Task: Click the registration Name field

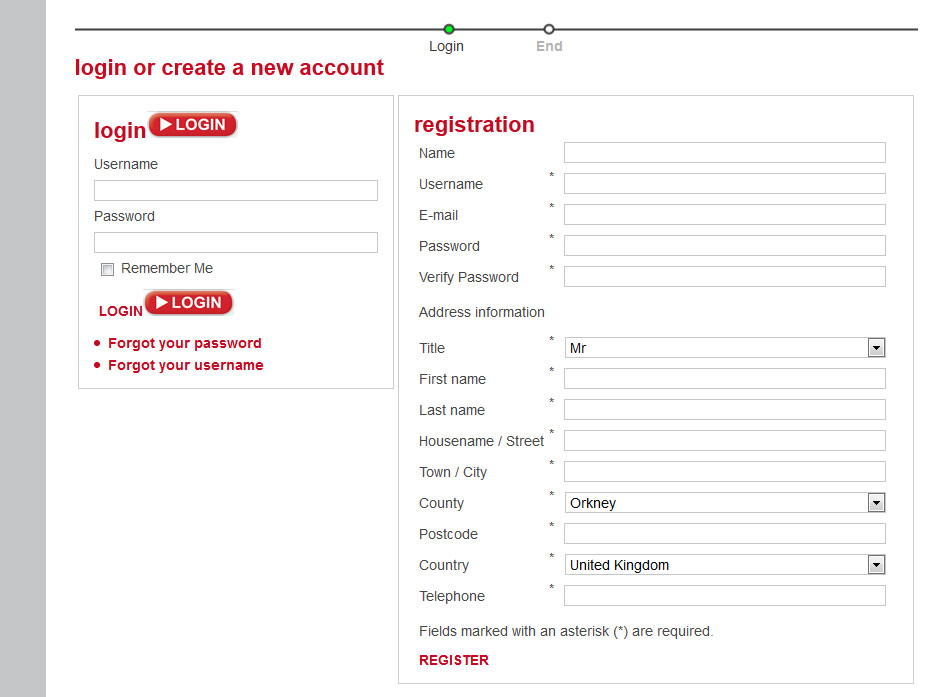Action: point(725,152)
